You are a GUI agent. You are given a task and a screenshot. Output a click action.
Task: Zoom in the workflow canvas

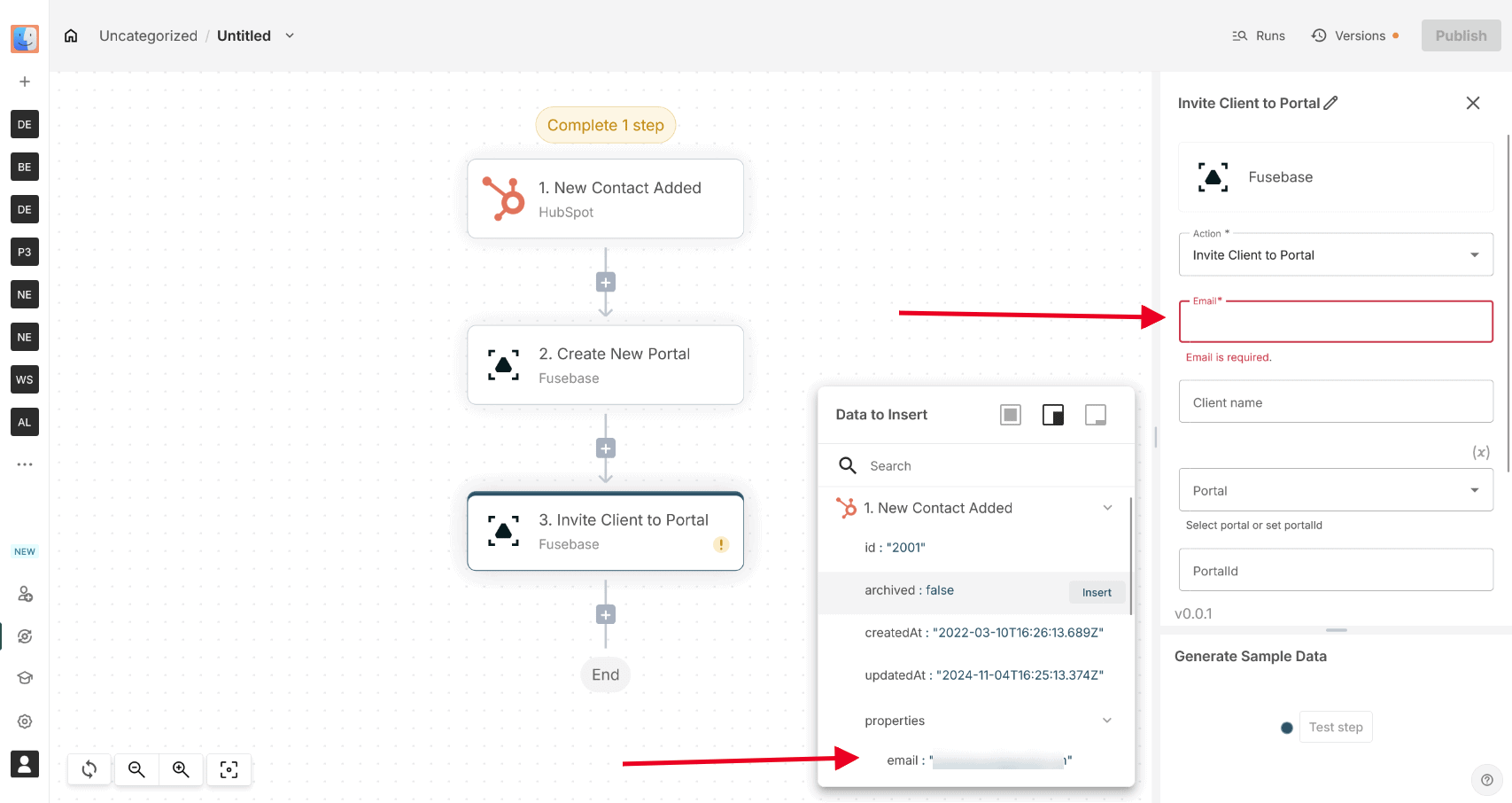click(181, 769)
